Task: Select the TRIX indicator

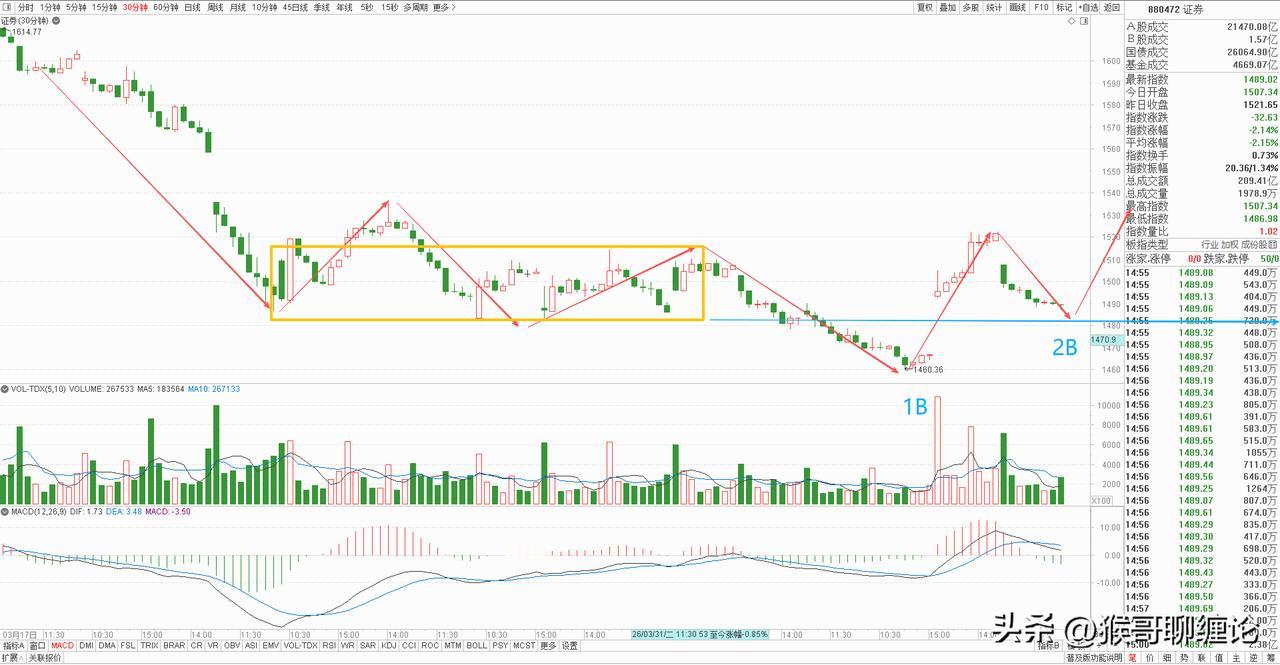Action: [x=150, y=645]
